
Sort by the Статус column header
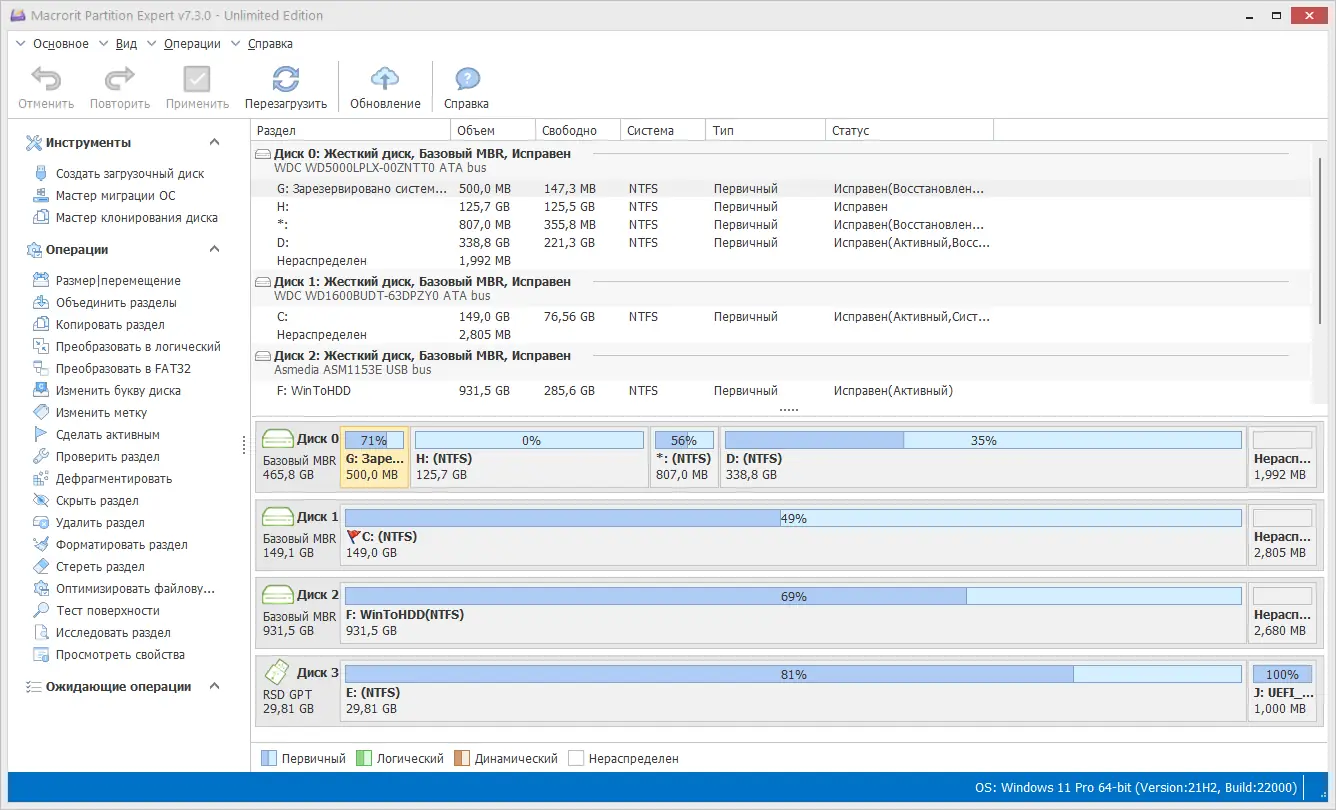tap(909, 131)
